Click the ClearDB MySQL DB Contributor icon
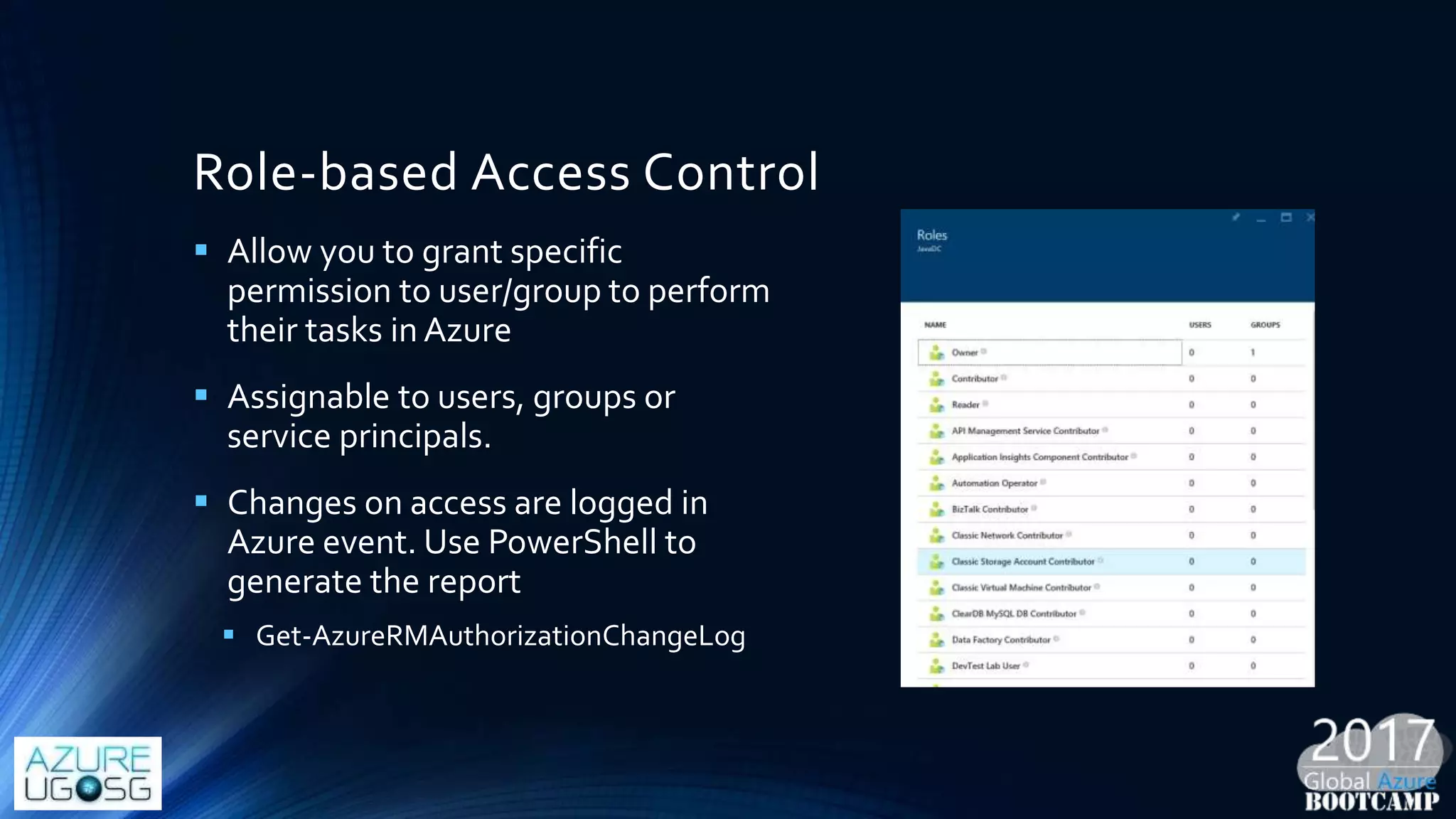 tap(937, 614)
